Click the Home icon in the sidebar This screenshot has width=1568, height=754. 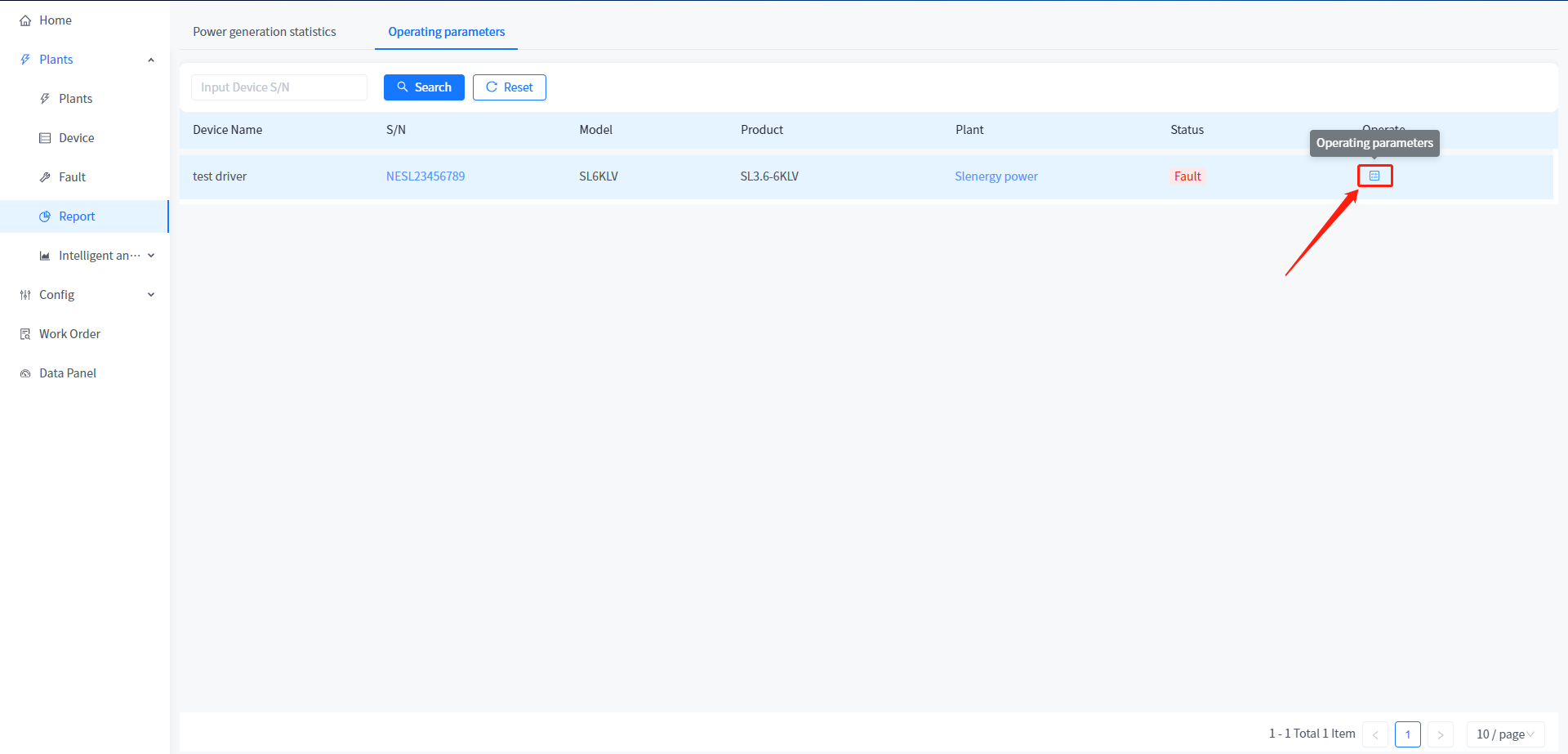25,20
